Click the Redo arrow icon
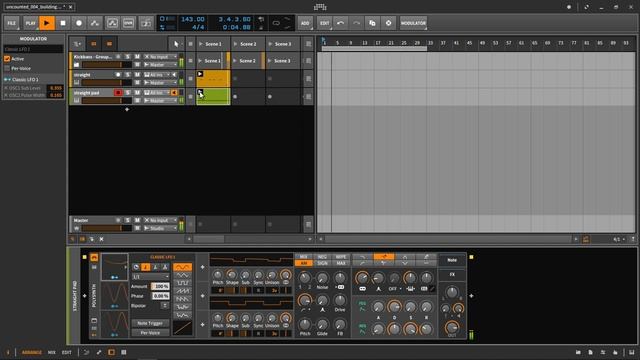Viewport: 640px width, 360px height. click(x=356, y=23)
